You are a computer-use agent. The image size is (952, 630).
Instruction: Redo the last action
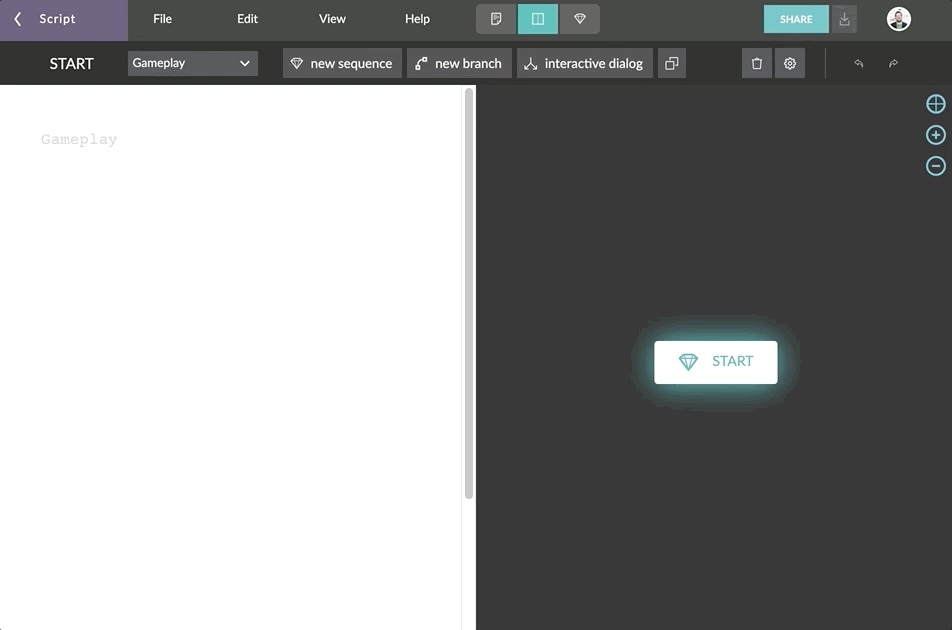pos(893,63)
